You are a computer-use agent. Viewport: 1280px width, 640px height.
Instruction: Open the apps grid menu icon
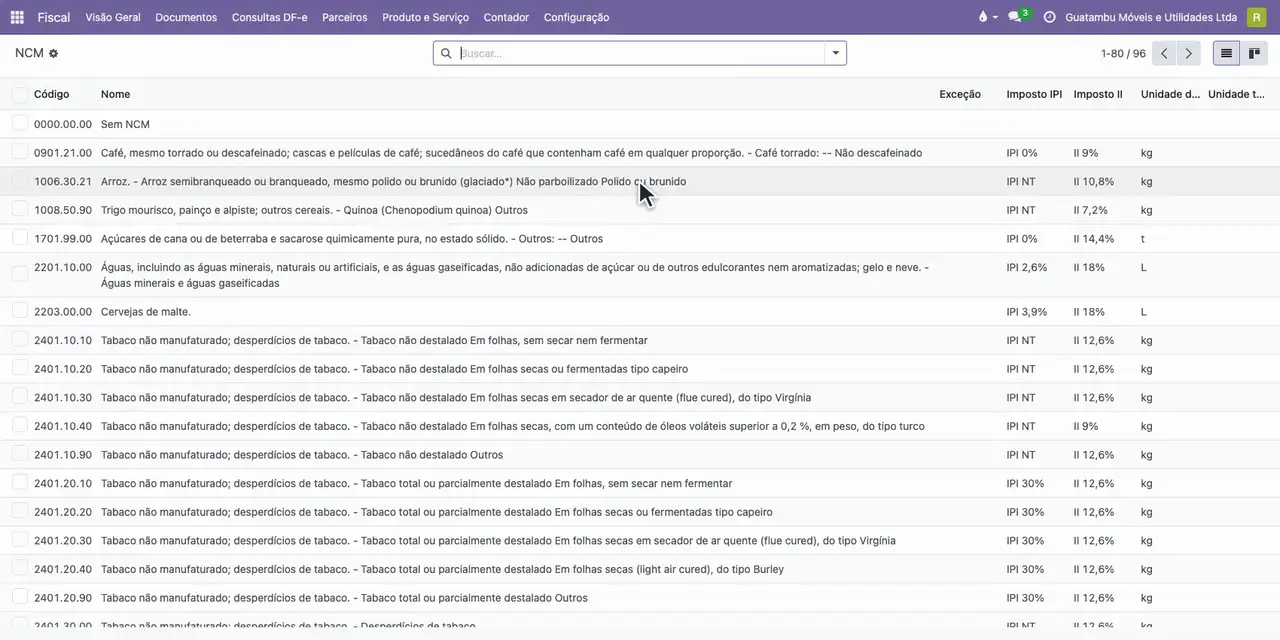(17, 17)
